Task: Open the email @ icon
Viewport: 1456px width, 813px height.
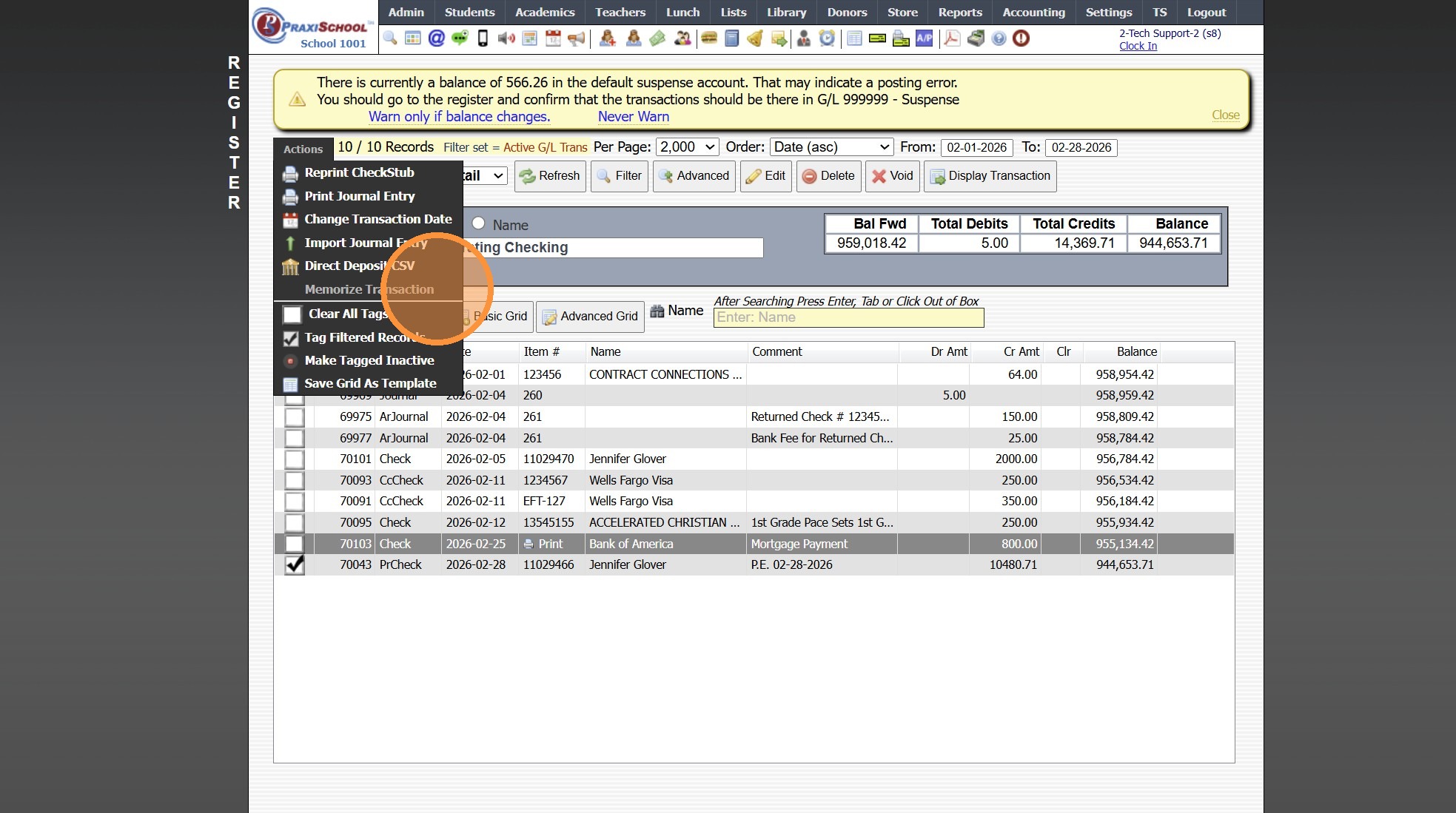Action: [x=437, y=38]
